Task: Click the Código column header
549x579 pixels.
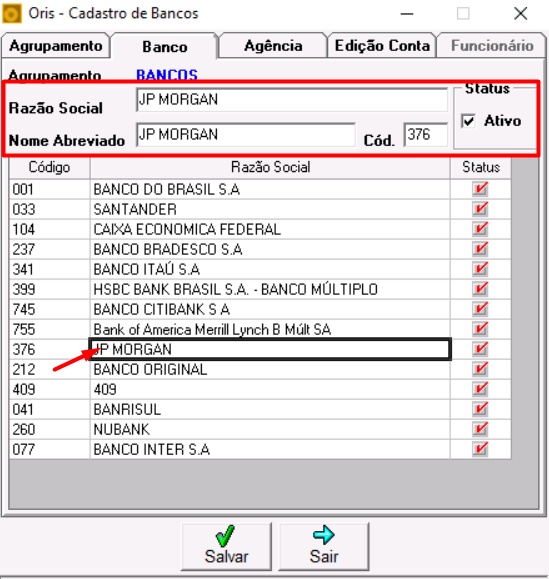Action: tap(49, 168)
